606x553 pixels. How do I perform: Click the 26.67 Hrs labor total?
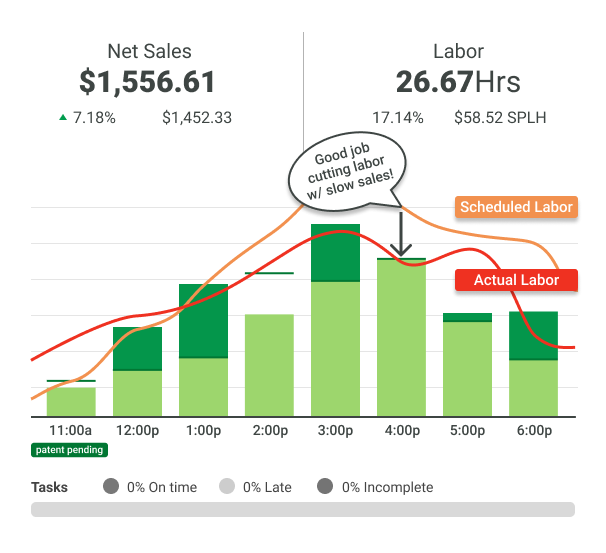[458, 82]
